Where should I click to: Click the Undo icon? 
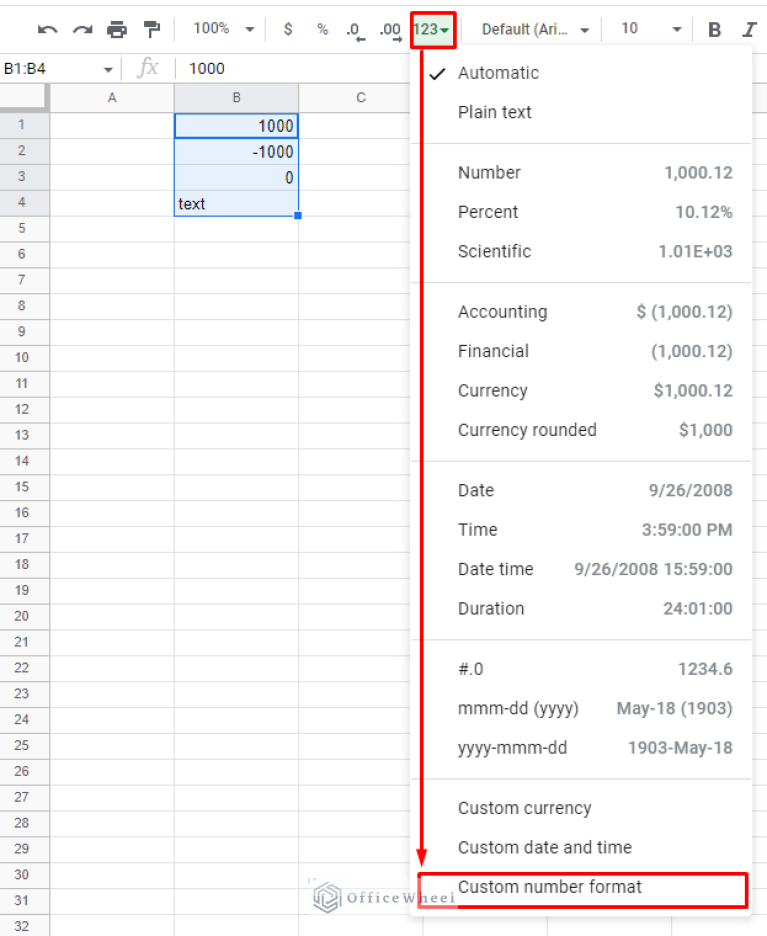point(46,28)
